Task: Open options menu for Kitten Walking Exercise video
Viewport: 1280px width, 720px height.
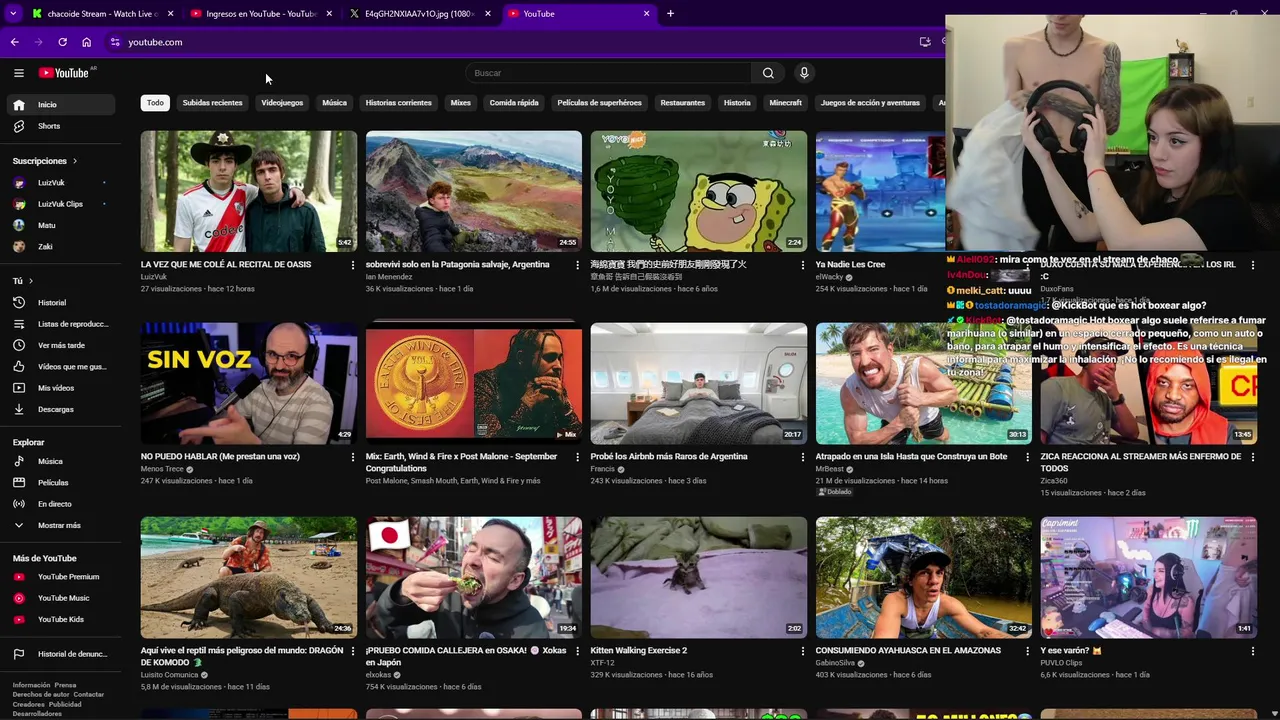Action: pyautogui.click(x=802, y=651)
